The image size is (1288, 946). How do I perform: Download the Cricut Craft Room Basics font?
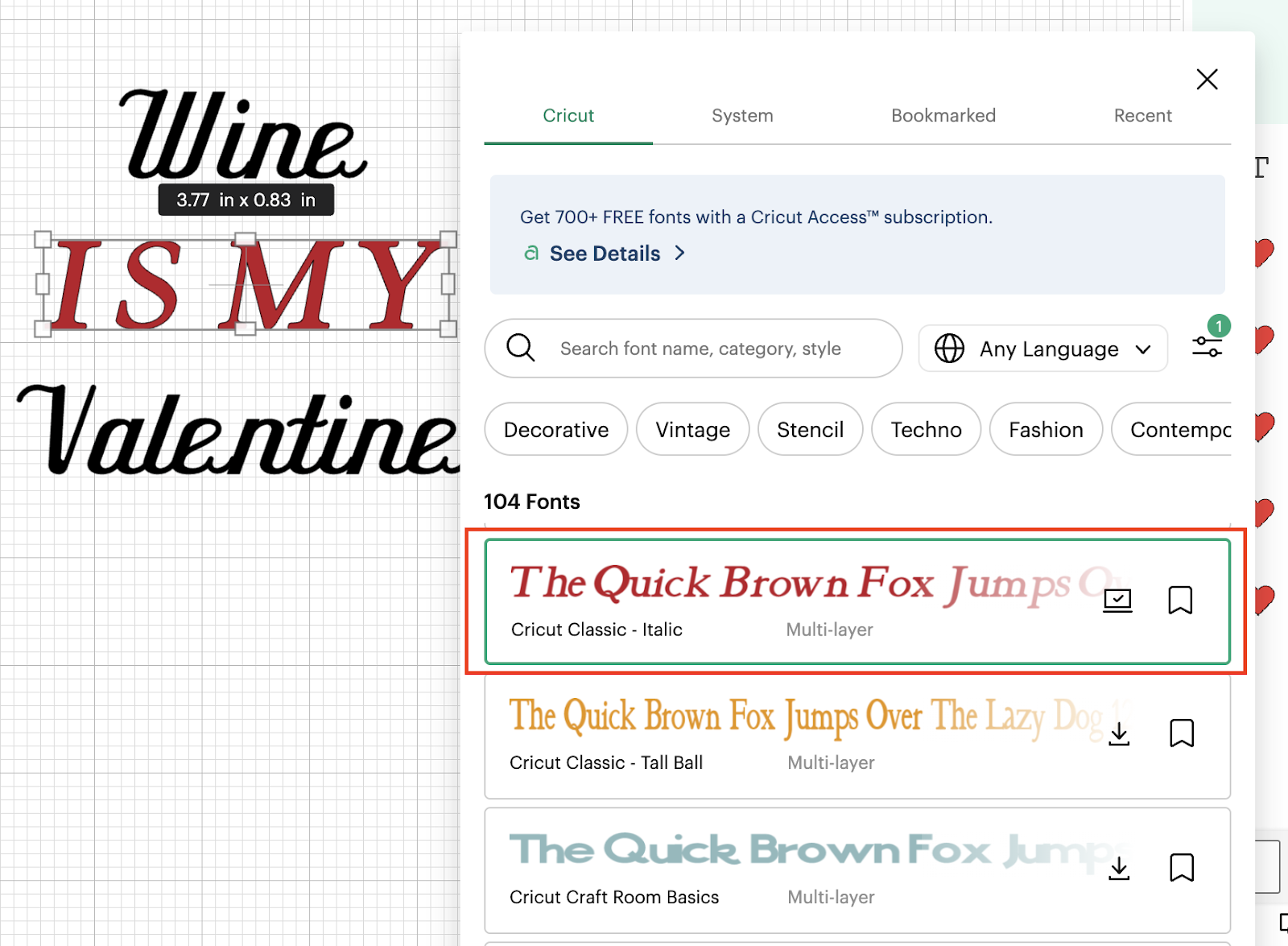1119,868
